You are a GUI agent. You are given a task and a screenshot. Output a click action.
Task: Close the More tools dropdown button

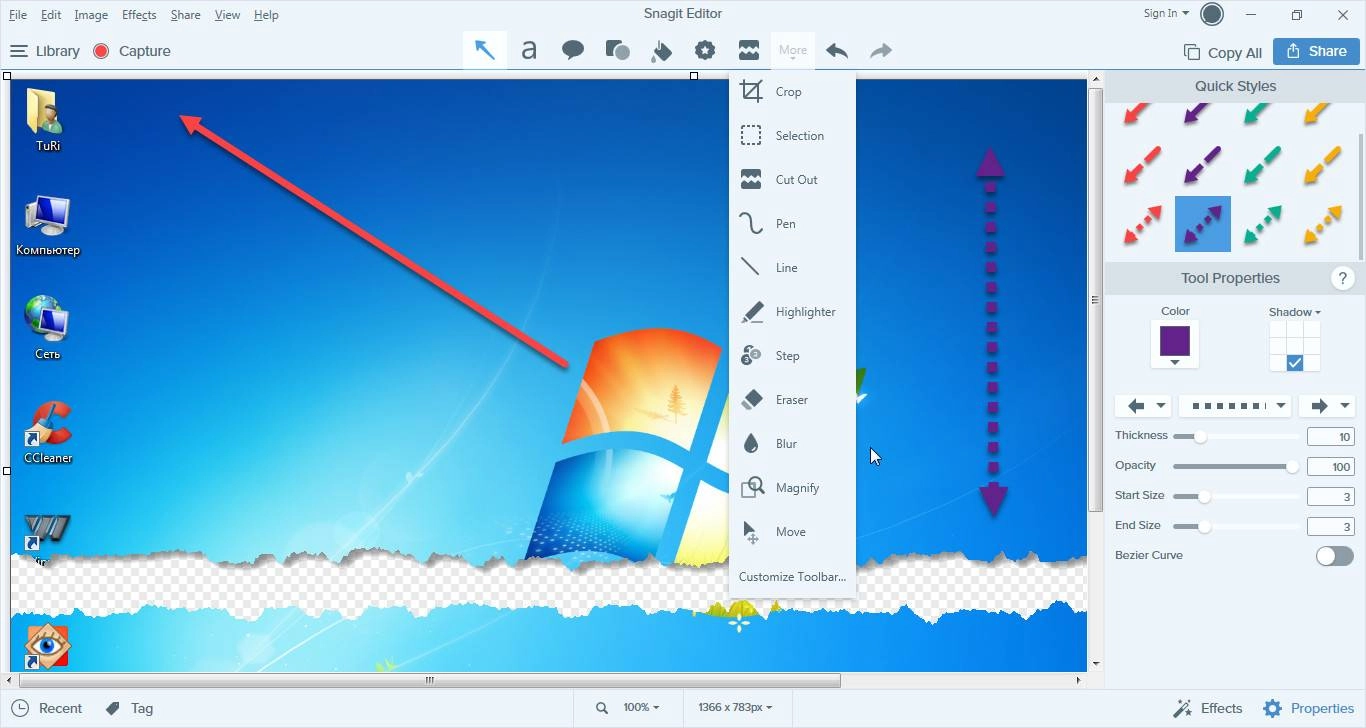pyautogui.click(x=793, y=50)
